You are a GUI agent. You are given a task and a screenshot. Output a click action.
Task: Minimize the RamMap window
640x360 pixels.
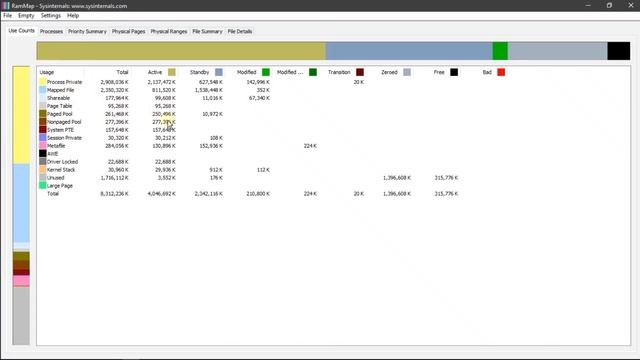click(x=588, y=6)
